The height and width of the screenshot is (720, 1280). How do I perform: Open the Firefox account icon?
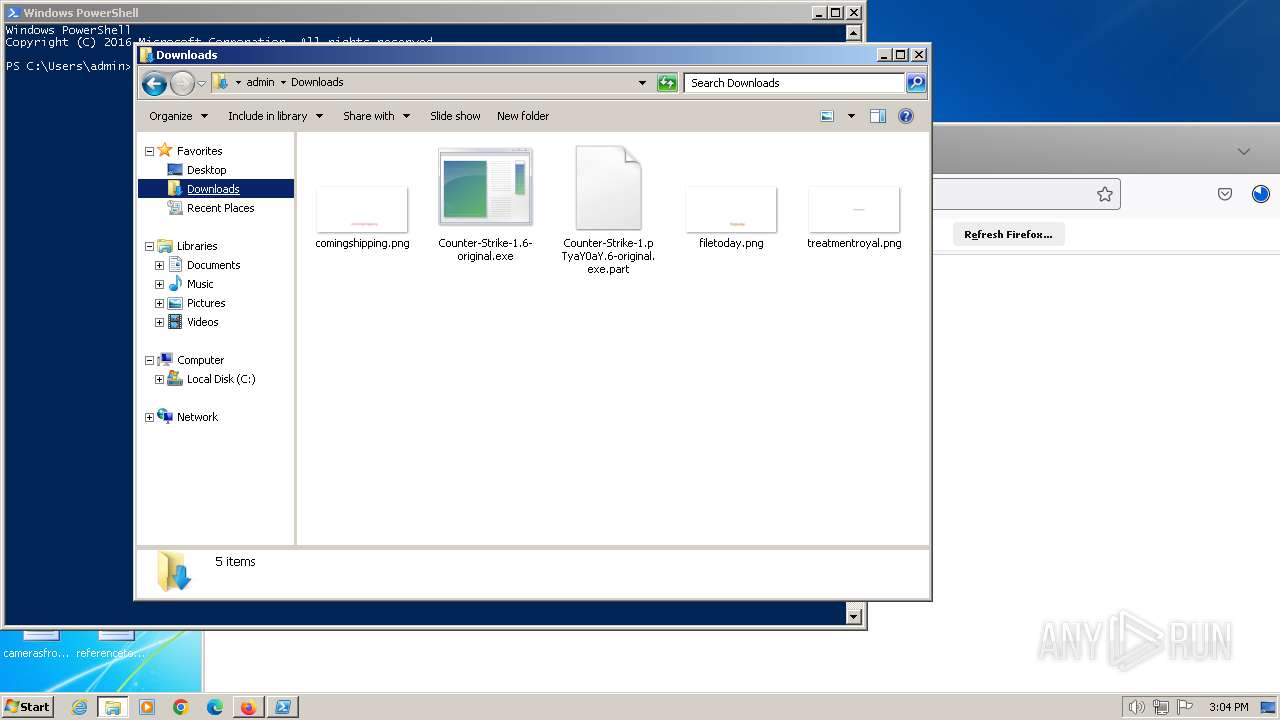[1261, 194]
